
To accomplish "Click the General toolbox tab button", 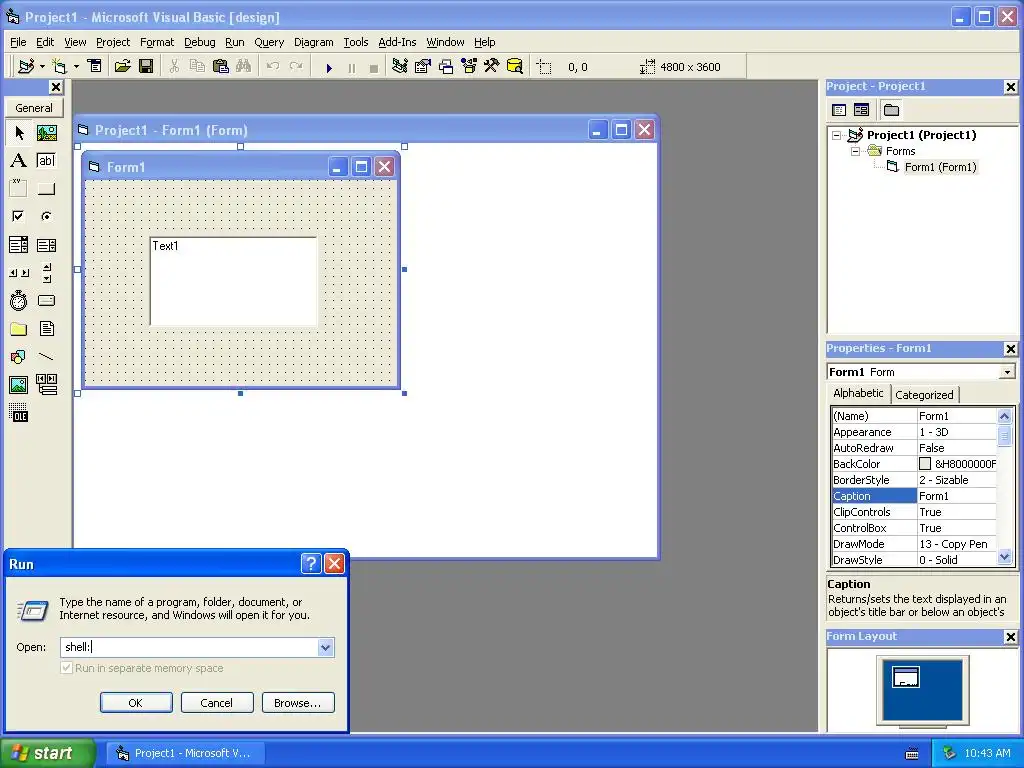I will point(34,108).
